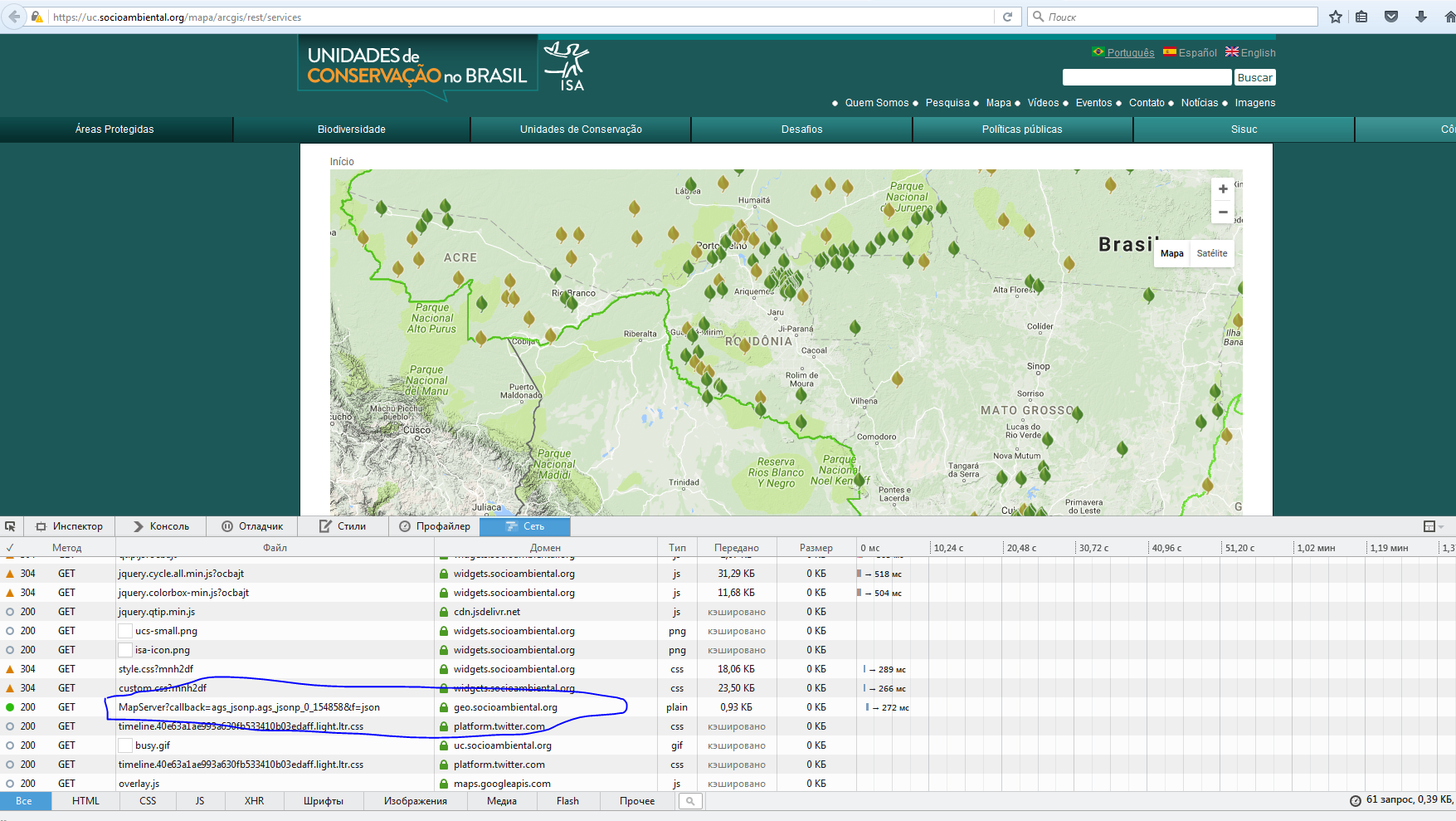The width and height of the screenshot is (1456, 821).
Task: Open the Unidades de Conservação nav menu
Action: (x=581, y=130)
